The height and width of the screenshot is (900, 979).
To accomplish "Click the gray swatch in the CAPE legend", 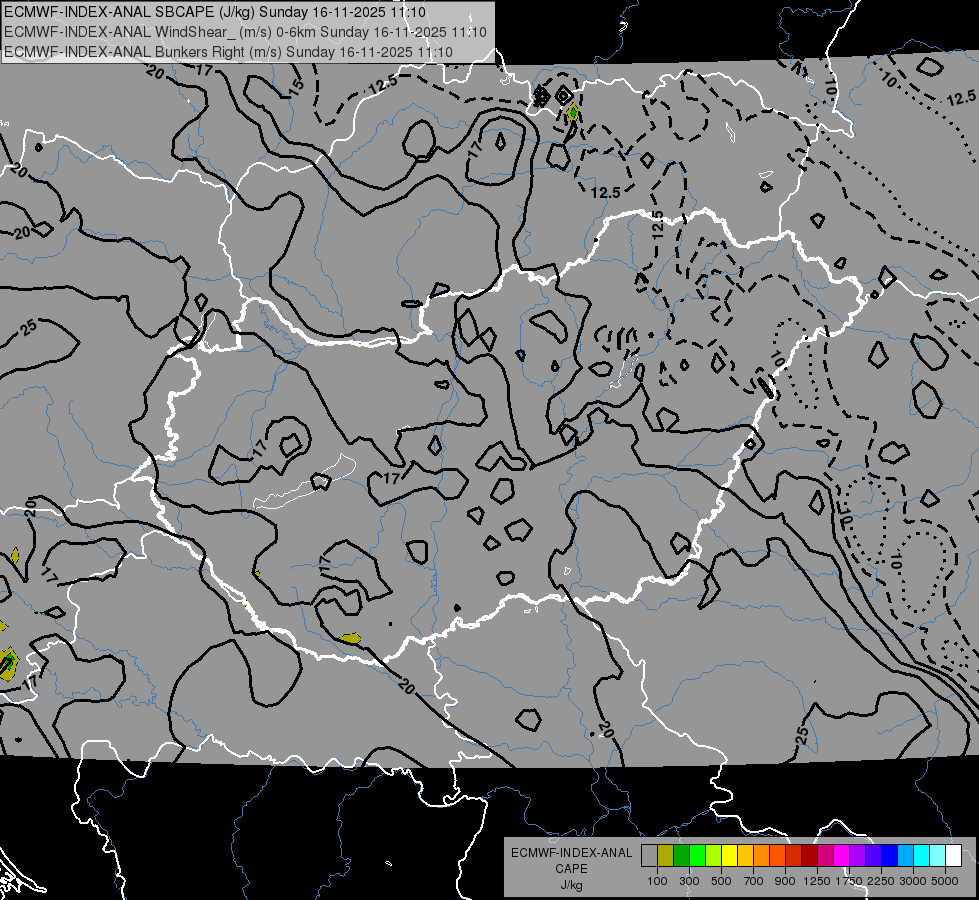I will coord(649,856).
